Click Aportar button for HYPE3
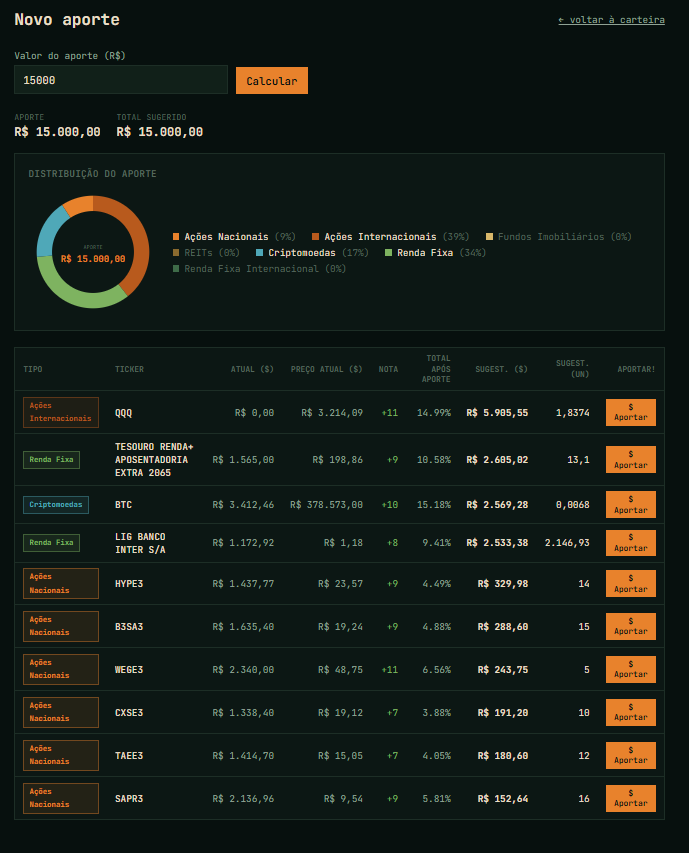Screen dimensions: 689x853 coord(630,584)
